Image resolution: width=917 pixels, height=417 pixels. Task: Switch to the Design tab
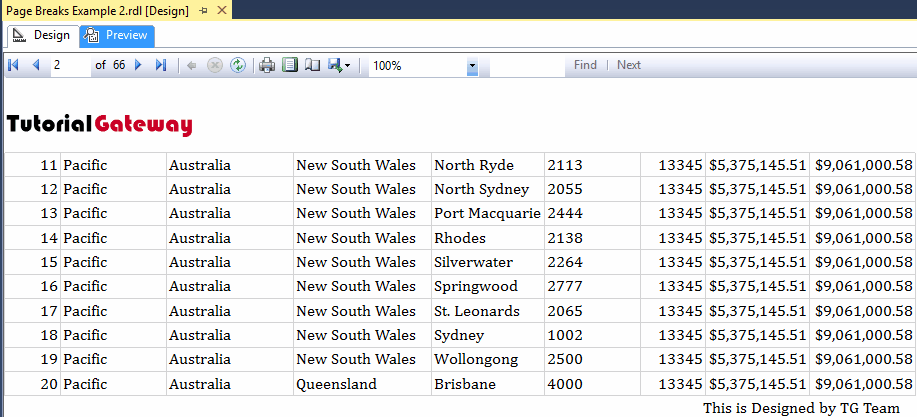(x=42, y=35)
